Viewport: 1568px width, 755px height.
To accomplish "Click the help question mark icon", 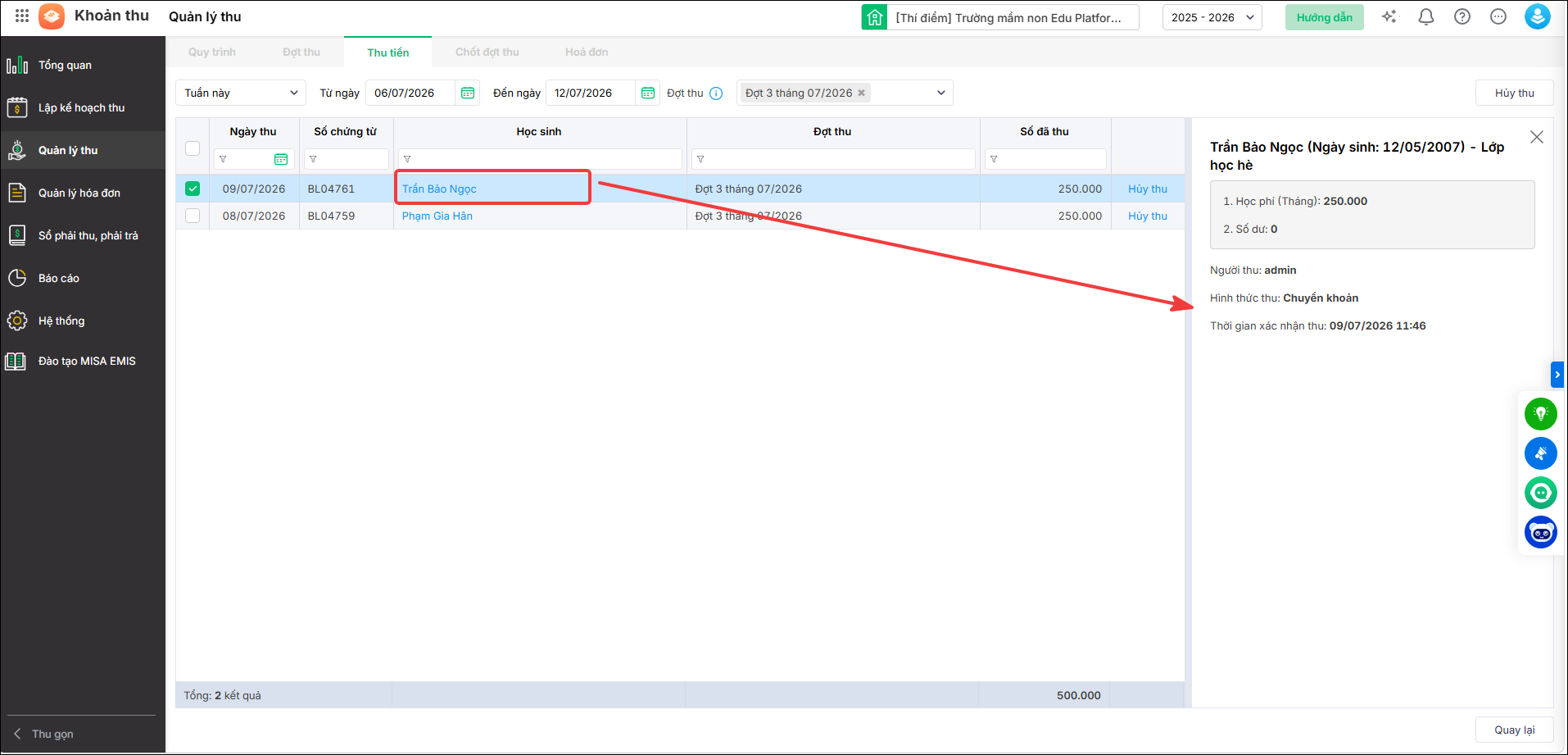I will 1462,16.
